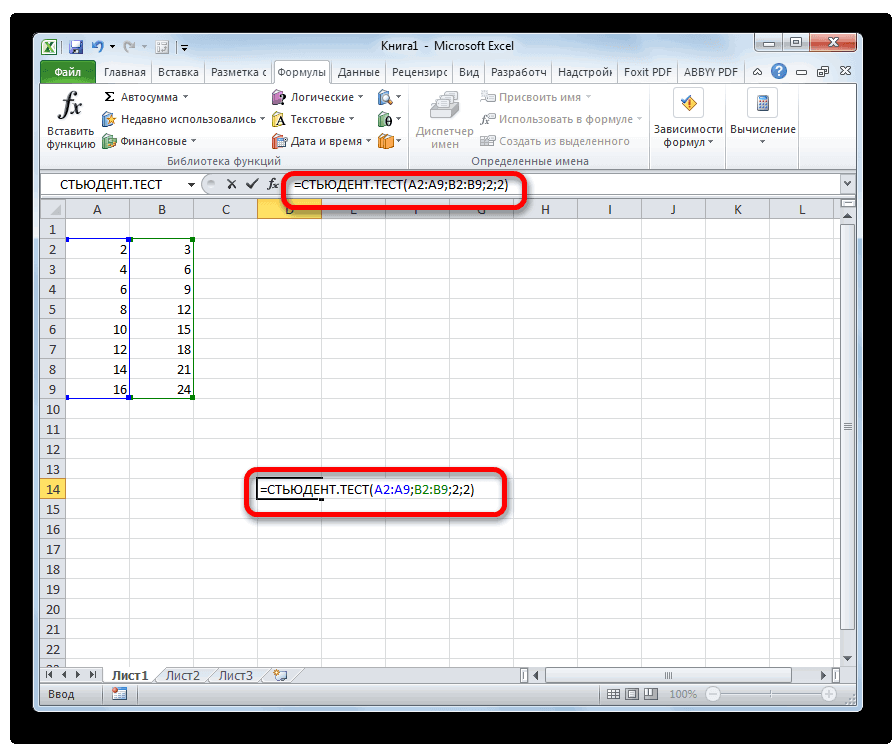Expand the formula bar chevron
This screenshot has width=896, height=745.
tap(847, 184)
